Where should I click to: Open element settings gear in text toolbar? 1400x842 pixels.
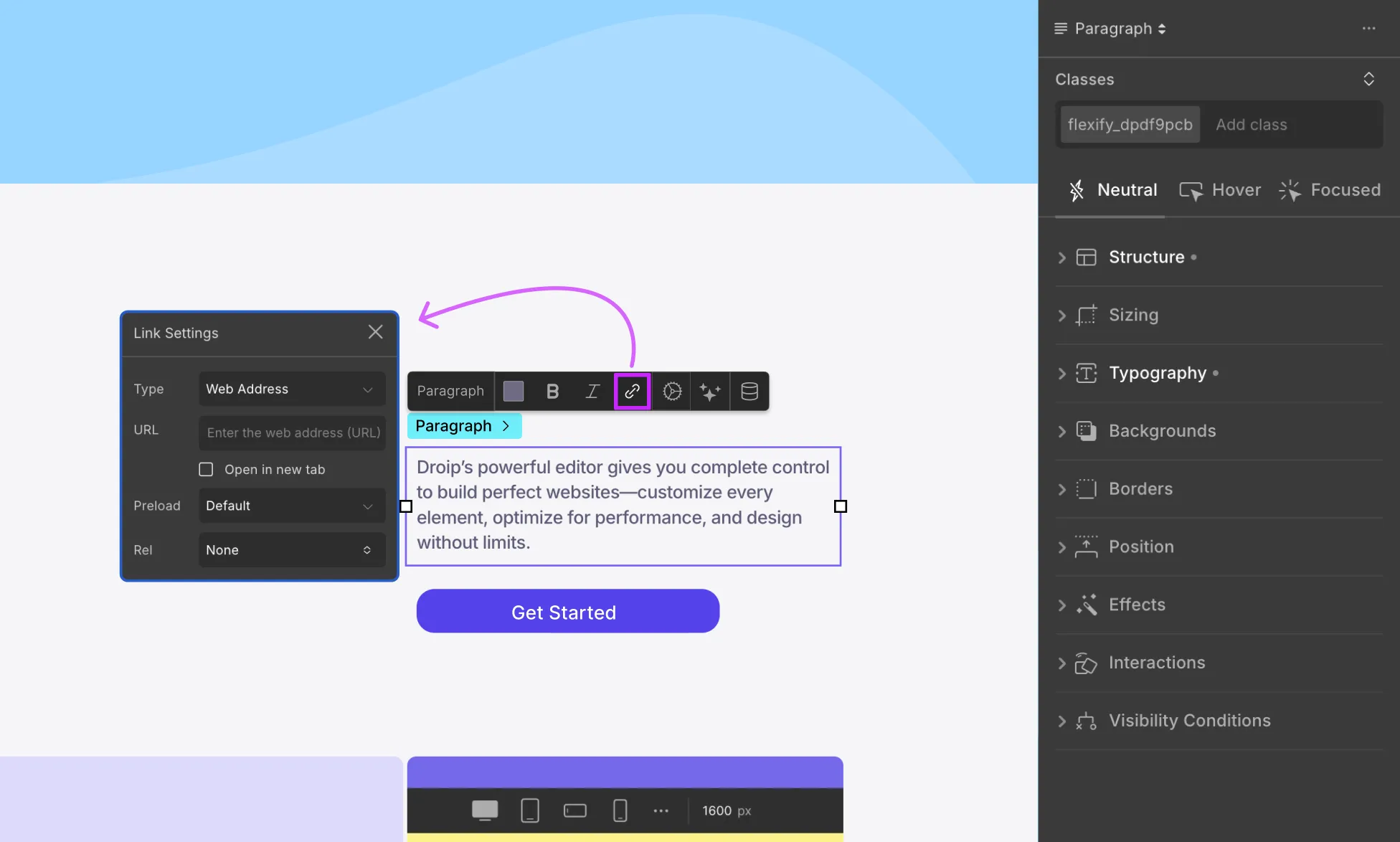click(x=672, y=392)
